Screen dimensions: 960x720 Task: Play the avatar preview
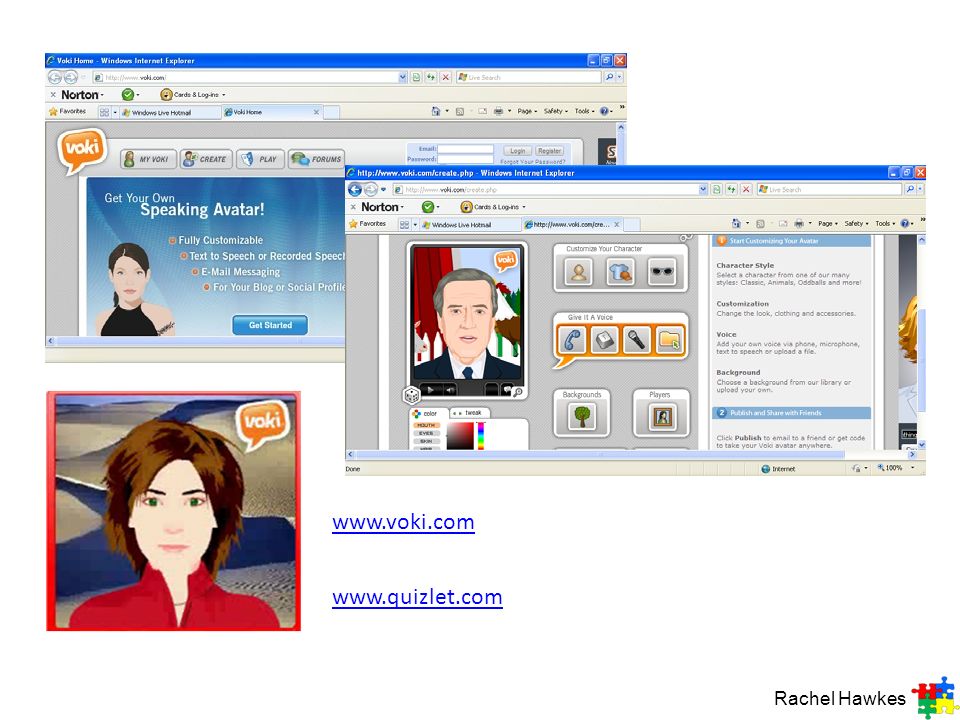[x=430, y=389]
